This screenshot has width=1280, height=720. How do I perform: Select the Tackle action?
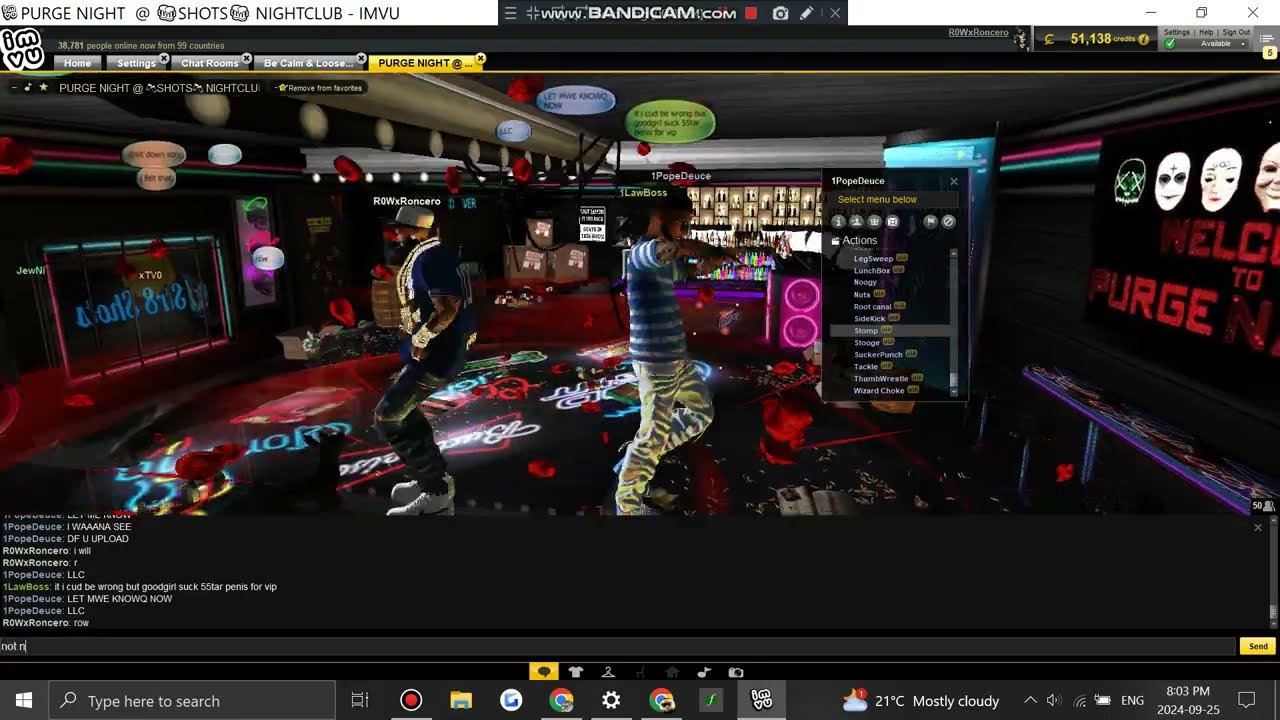[866, 367]
